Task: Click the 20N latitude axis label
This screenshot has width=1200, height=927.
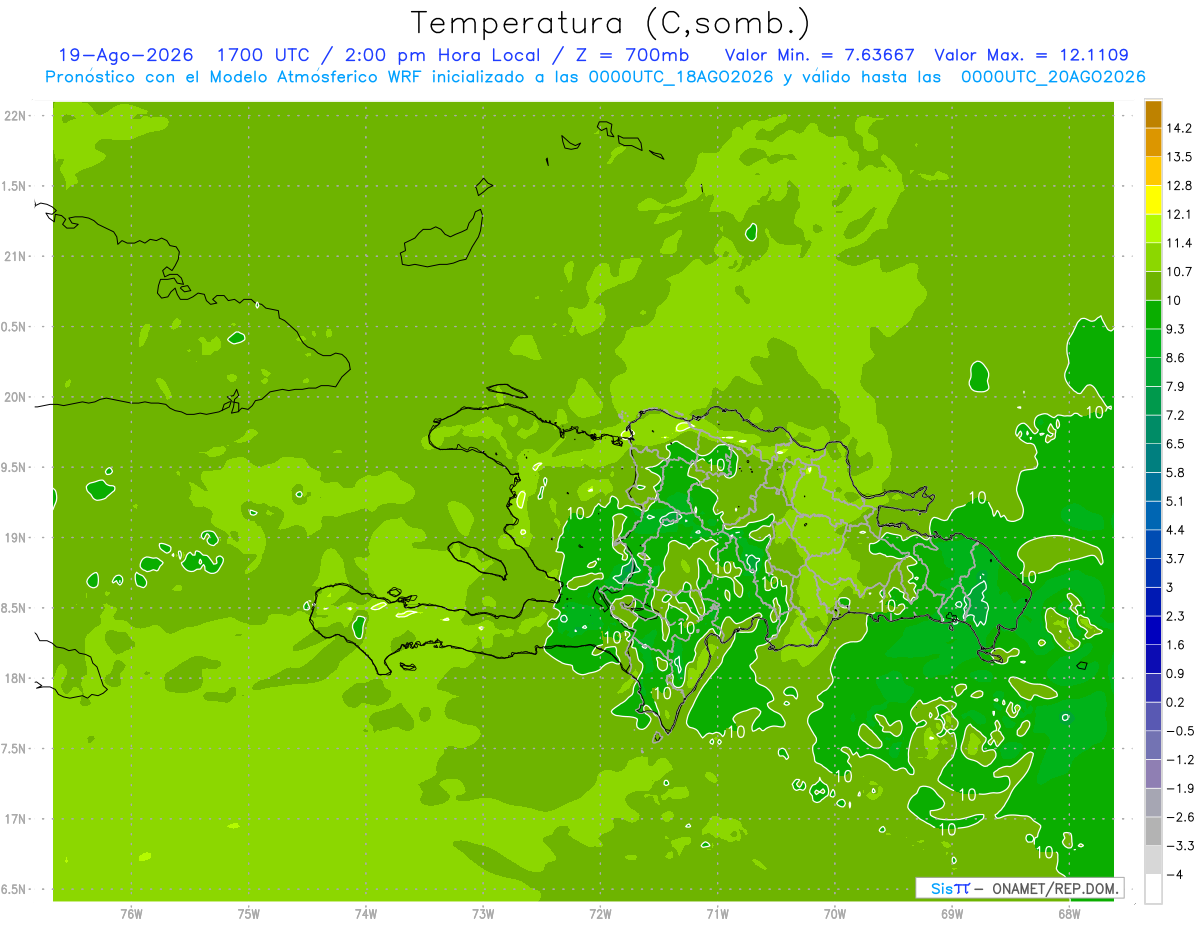Action: (15, 397)
